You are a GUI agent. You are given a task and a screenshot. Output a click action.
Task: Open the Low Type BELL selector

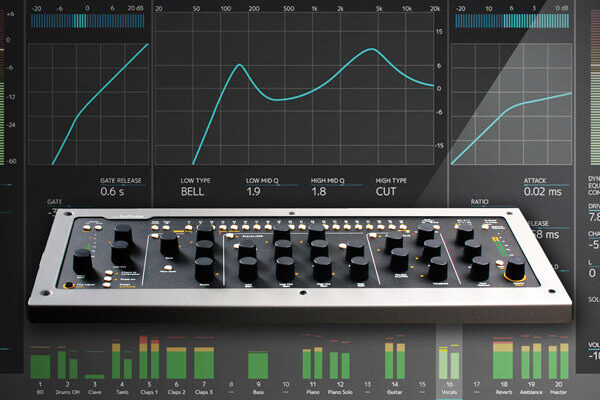click(x=194, y=191)
